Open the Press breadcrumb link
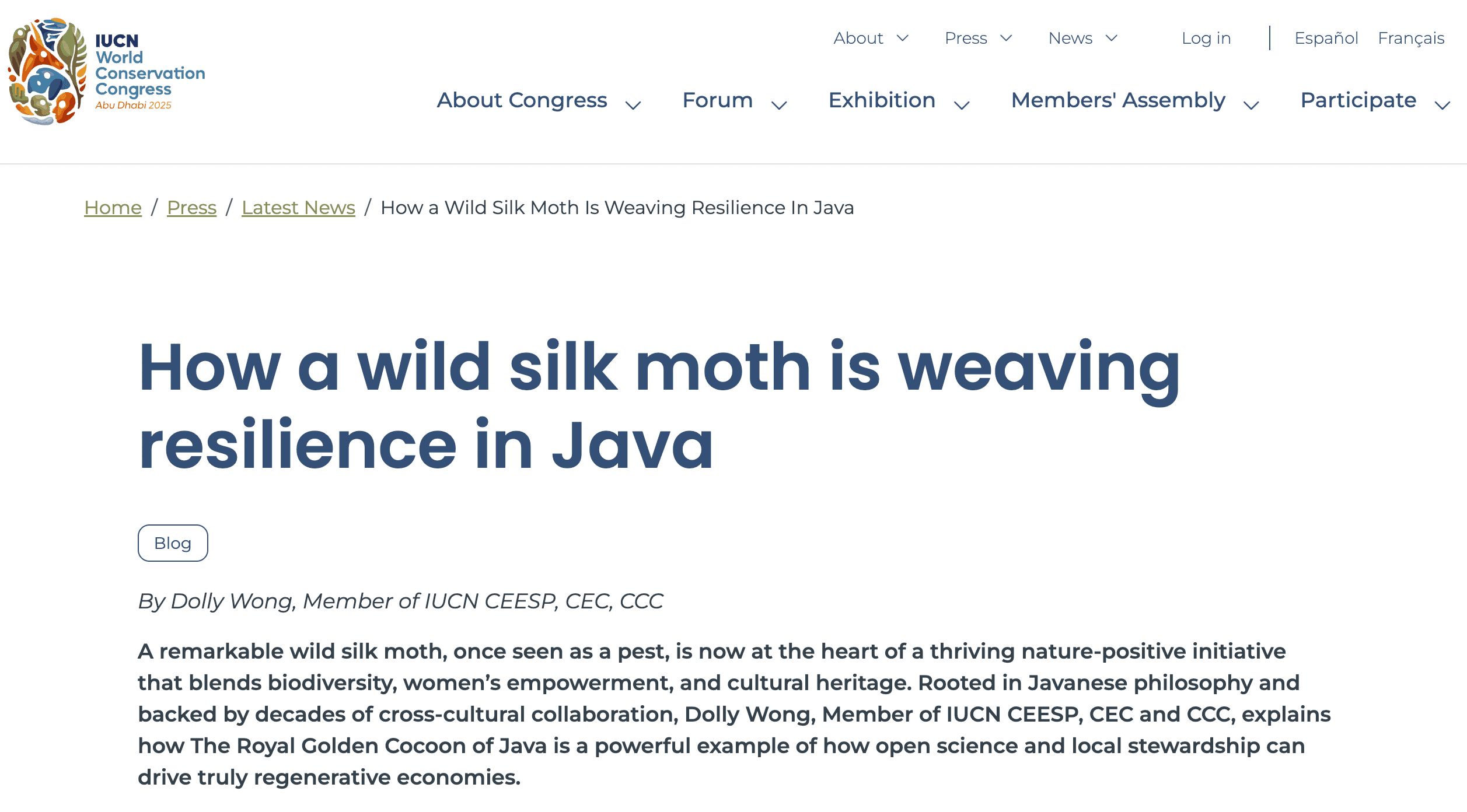 191,208
